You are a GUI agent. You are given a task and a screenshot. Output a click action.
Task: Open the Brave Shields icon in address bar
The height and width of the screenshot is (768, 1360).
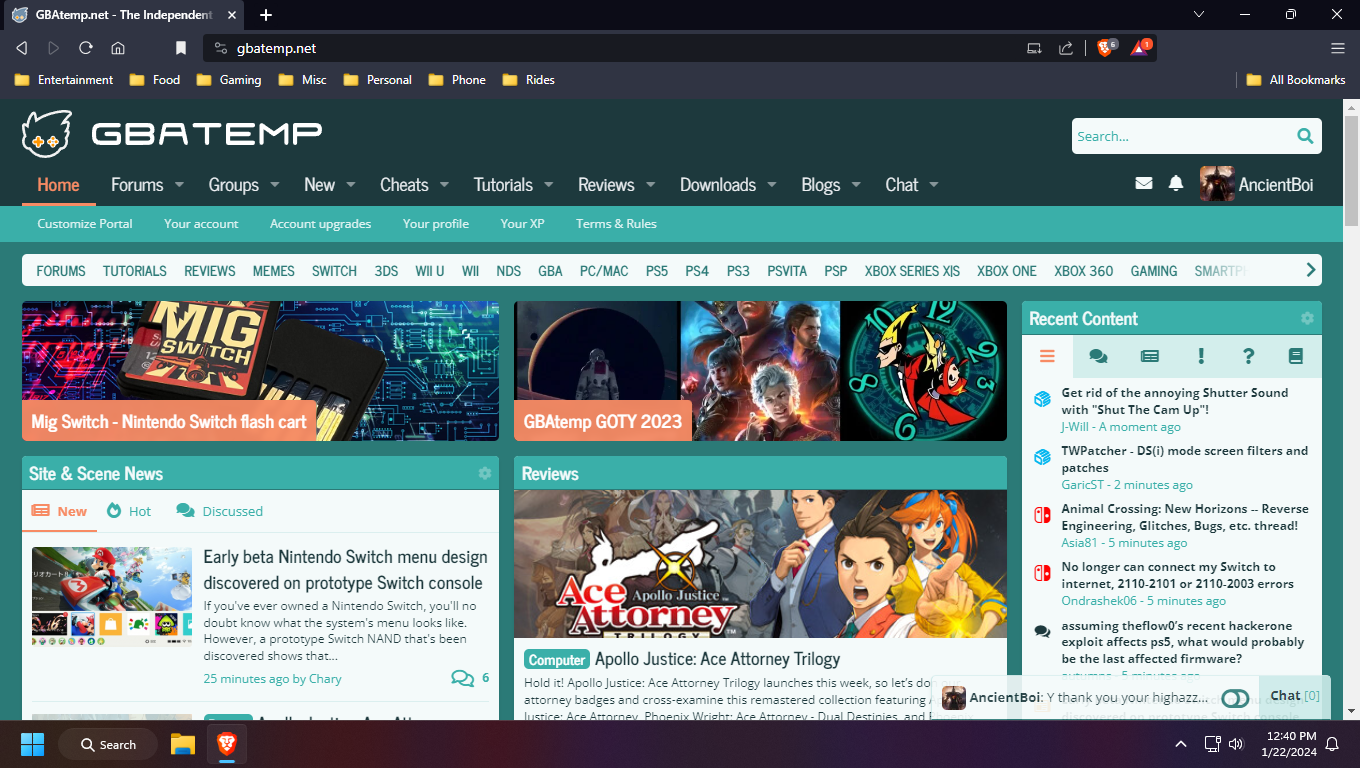coord(1106,48)
